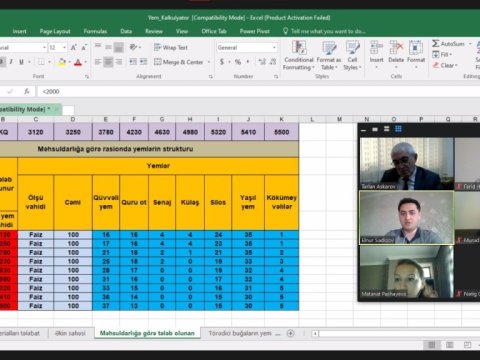Click the Clear button in Editing
This screenshot has height=360, width=480.
click(445, 65)
